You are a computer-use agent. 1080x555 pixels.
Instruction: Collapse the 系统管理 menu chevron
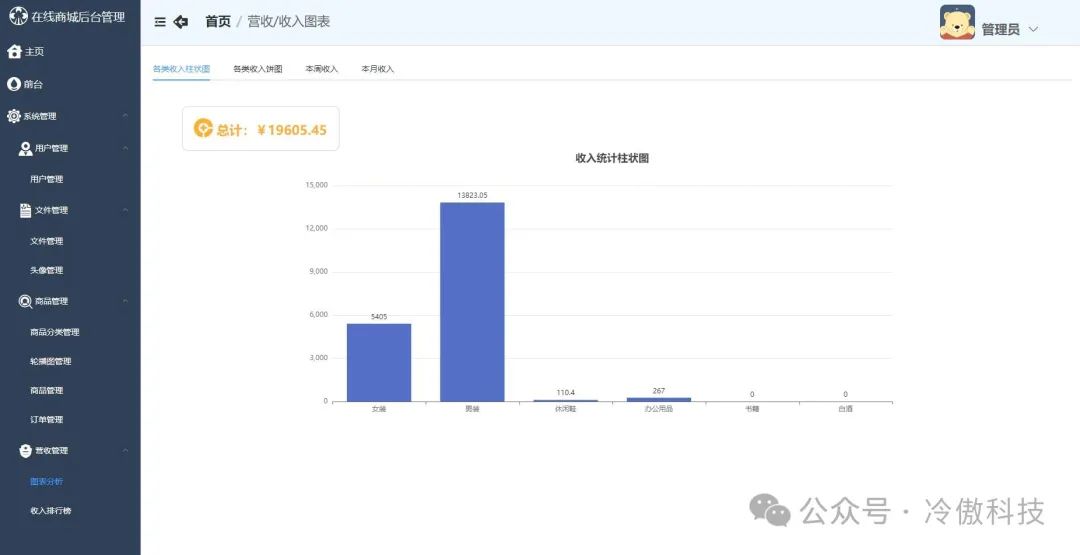coord(125,116)
